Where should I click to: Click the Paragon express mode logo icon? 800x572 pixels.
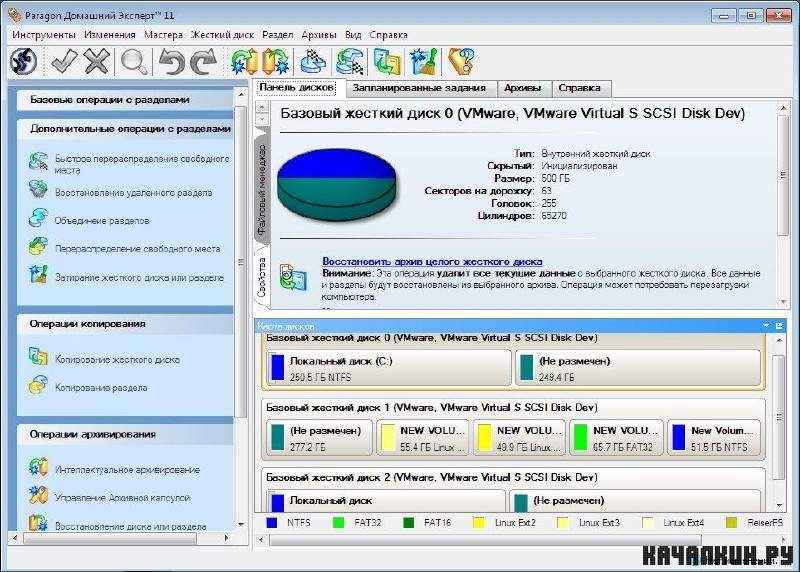(23, 62)
